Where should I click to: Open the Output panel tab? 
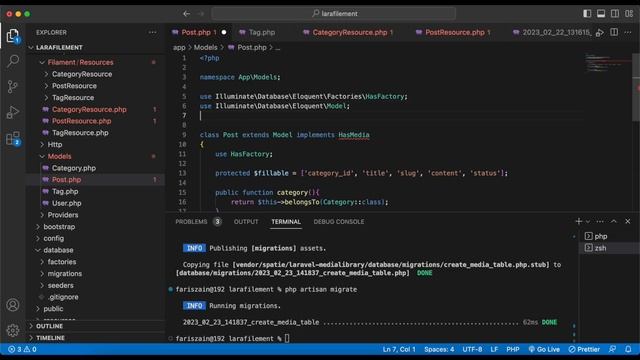click(x=246, y=222)
